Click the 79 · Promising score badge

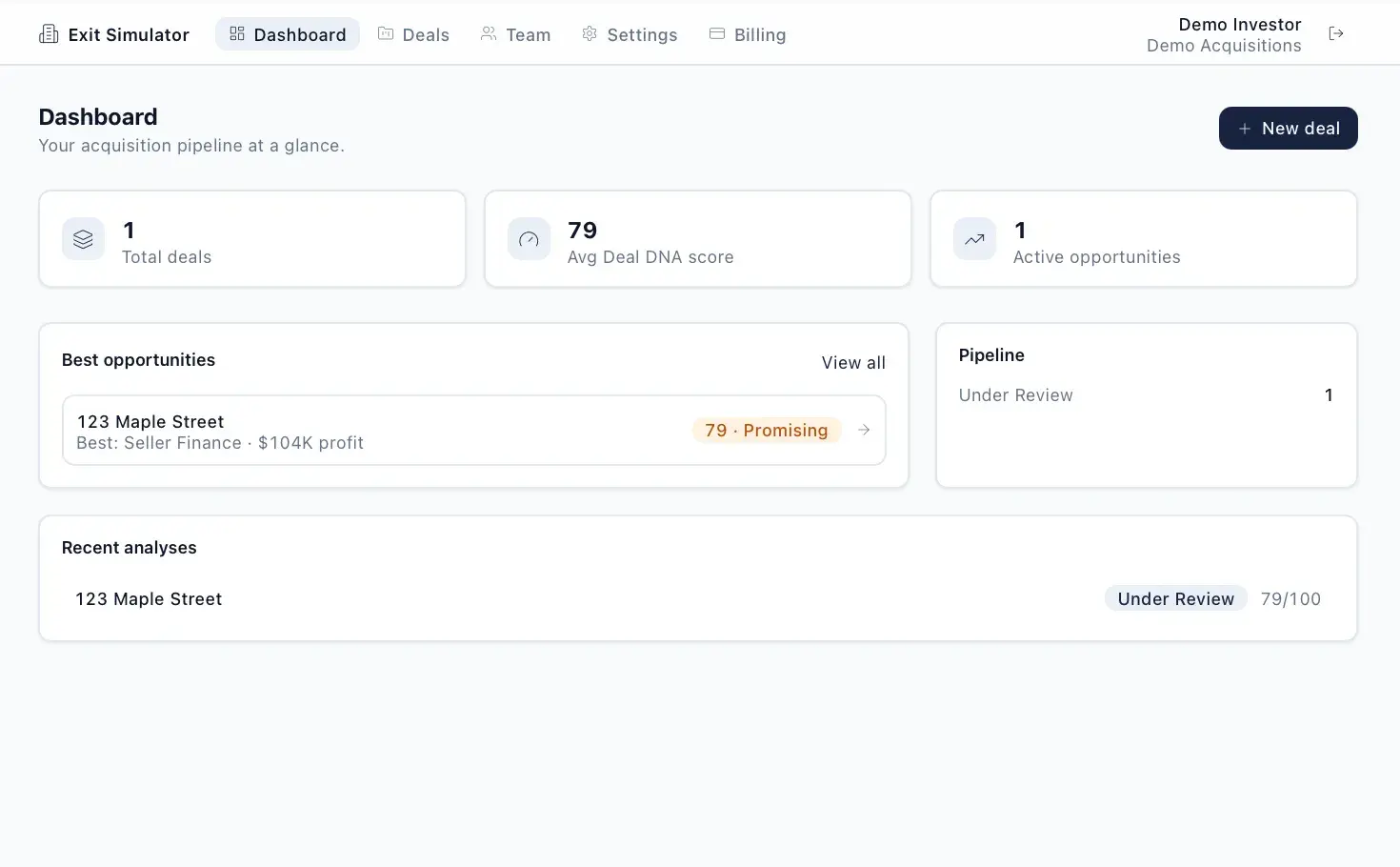click(x=767, y=431)
